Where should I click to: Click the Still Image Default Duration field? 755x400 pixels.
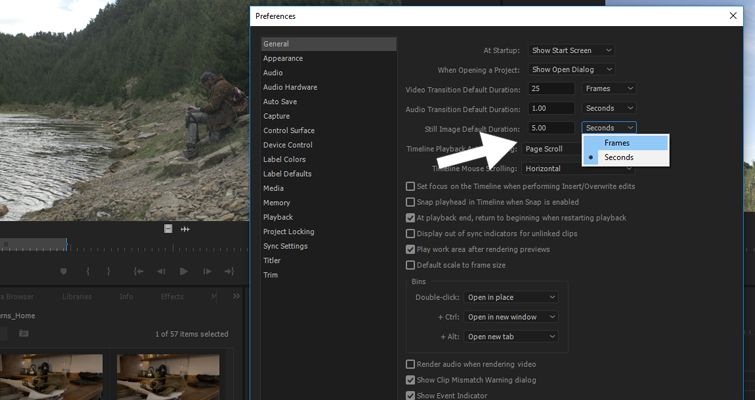pos(551,128)
